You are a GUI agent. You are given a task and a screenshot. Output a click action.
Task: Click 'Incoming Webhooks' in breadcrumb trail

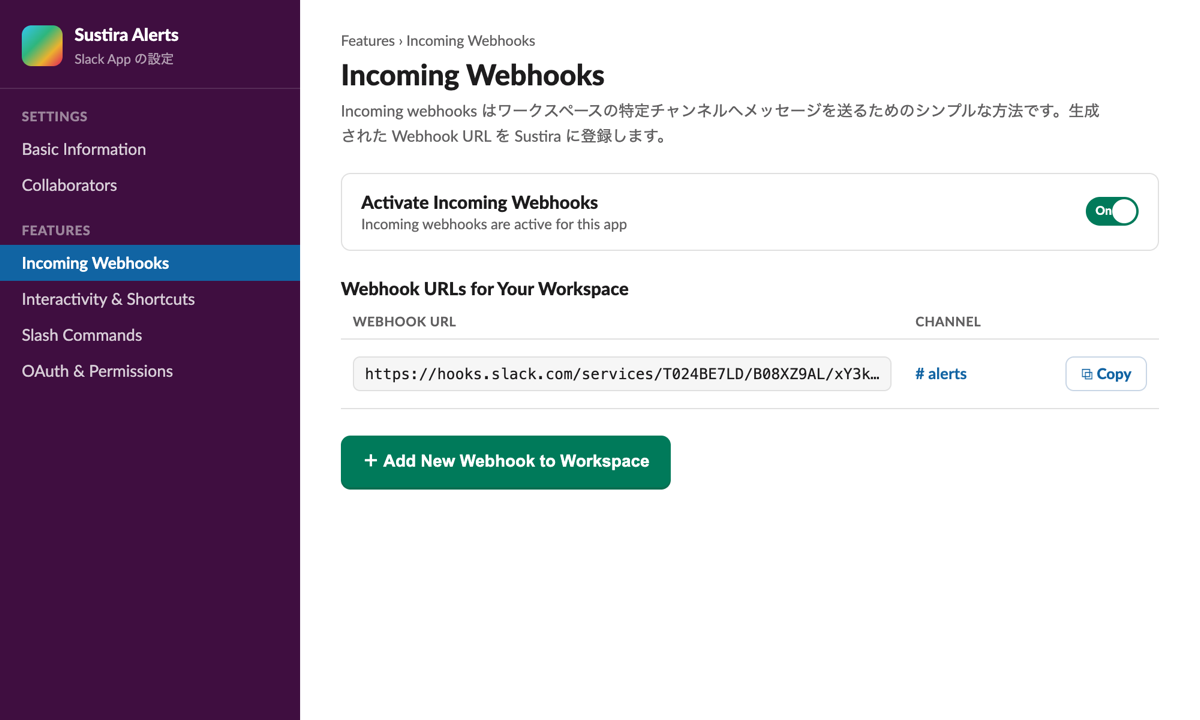coord(471,41)
